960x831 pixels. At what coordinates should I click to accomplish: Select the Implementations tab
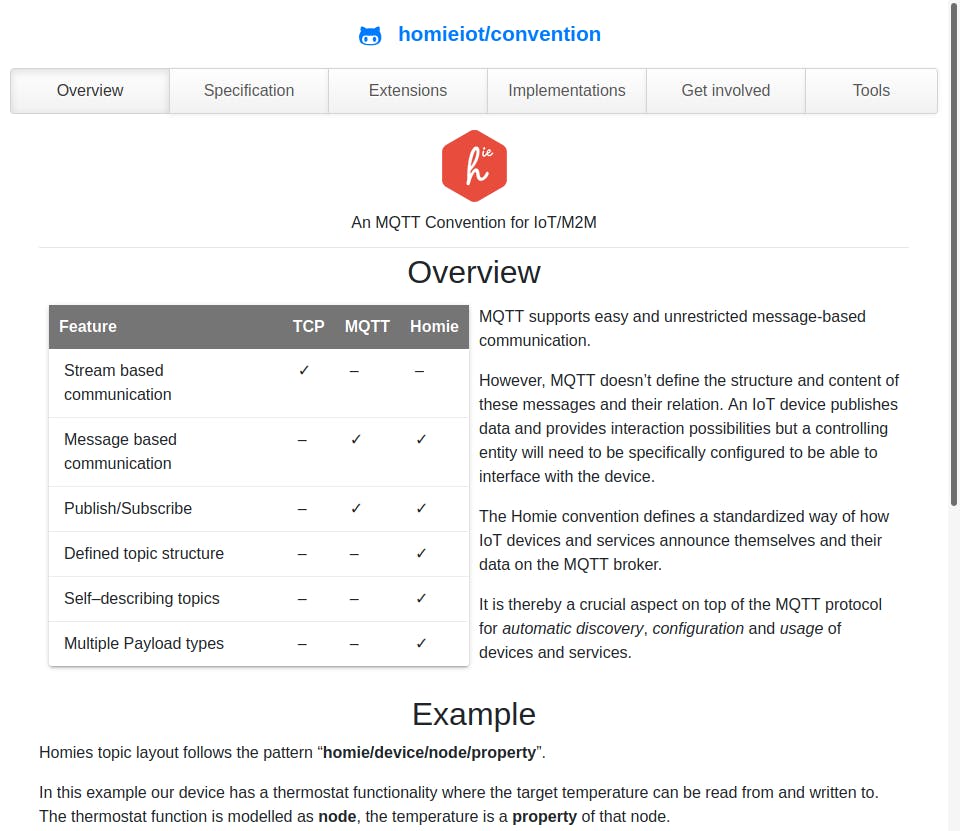[x=567, y=91]
